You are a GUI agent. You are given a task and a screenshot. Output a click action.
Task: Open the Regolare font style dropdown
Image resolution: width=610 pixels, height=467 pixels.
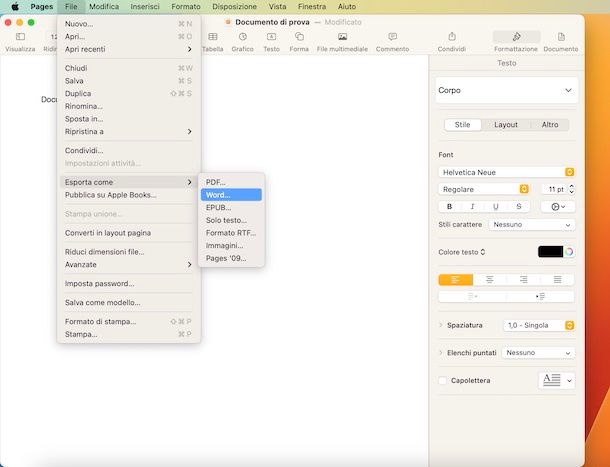[x=484, y=189]
